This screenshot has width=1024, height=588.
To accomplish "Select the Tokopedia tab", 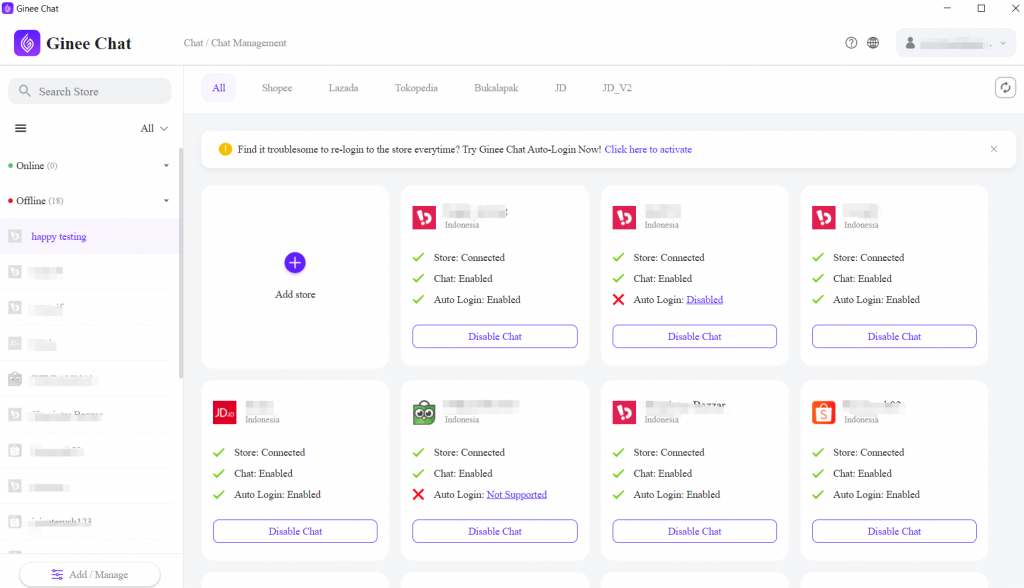I will pos(416,88).
